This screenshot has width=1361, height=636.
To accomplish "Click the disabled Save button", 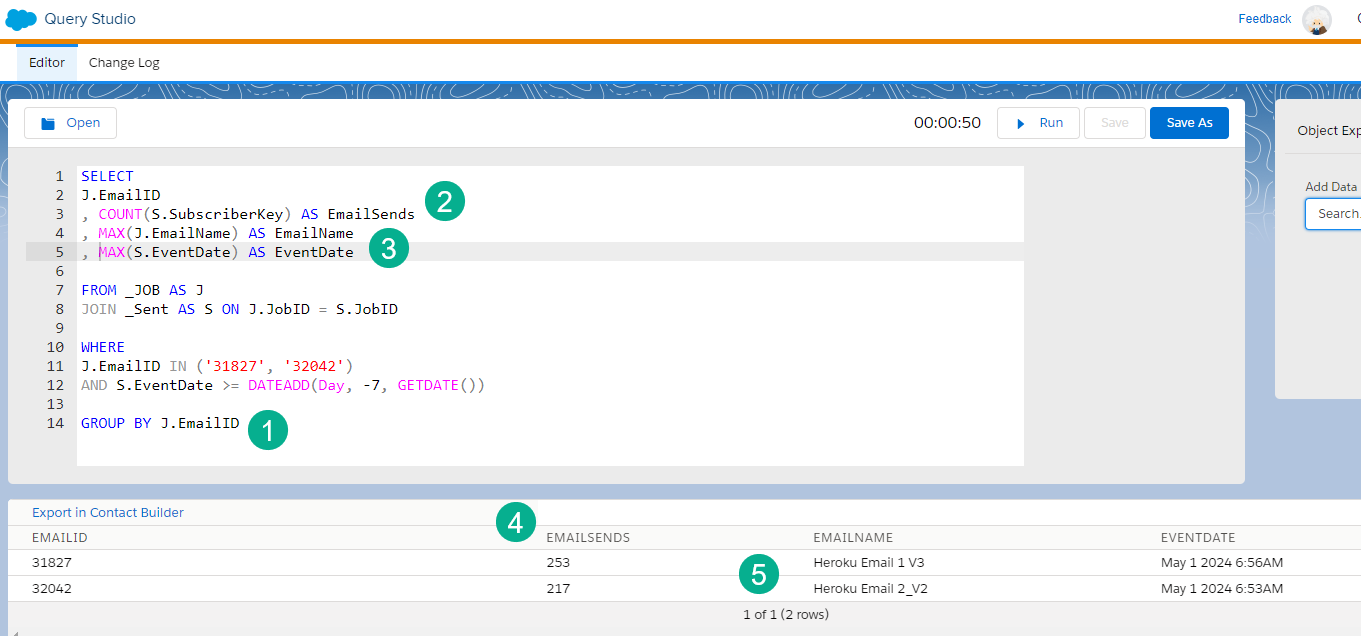I will (1114, 122).
